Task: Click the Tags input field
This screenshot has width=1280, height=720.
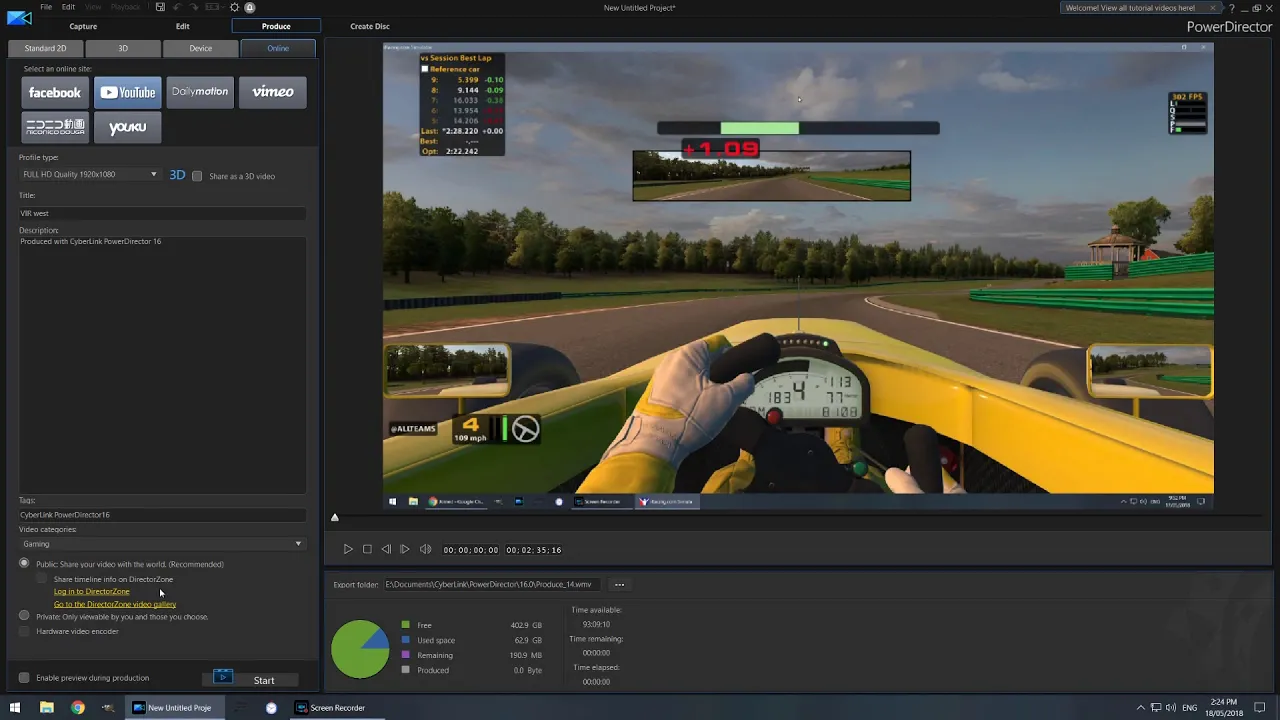Action: 162,515
